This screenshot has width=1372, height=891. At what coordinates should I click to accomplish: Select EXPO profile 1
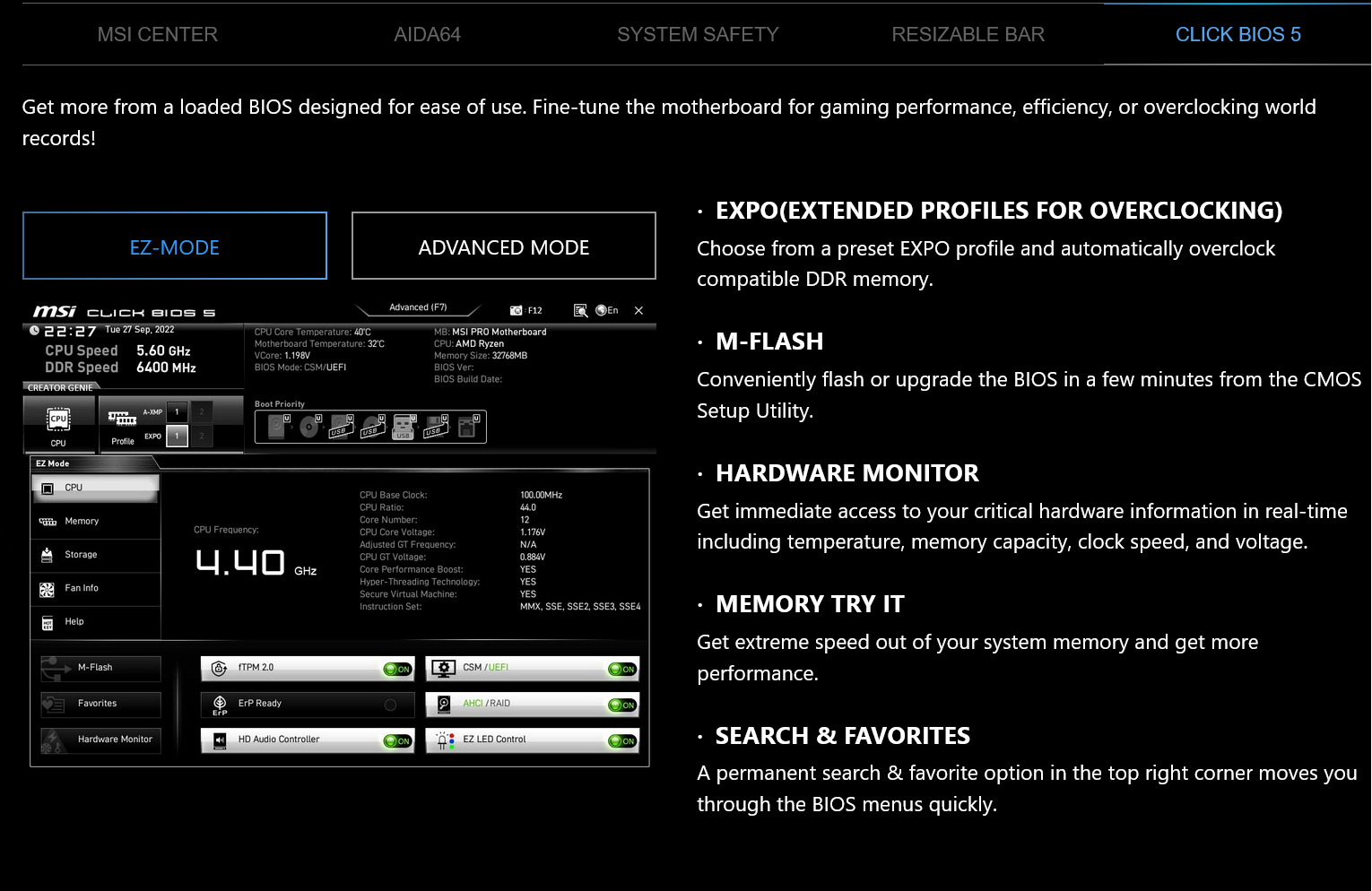pyautogui.click(x=178, y=437)
